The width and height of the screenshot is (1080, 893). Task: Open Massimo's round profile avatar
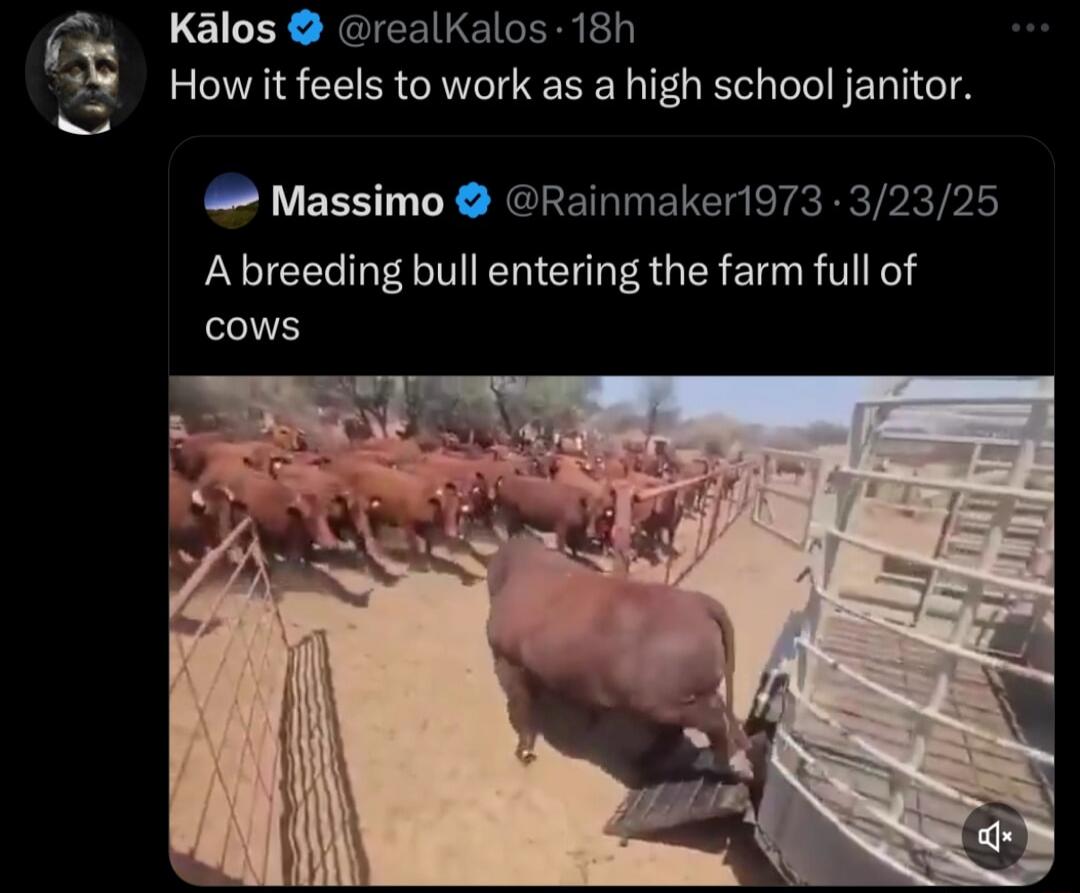click(x=231, y=200)
